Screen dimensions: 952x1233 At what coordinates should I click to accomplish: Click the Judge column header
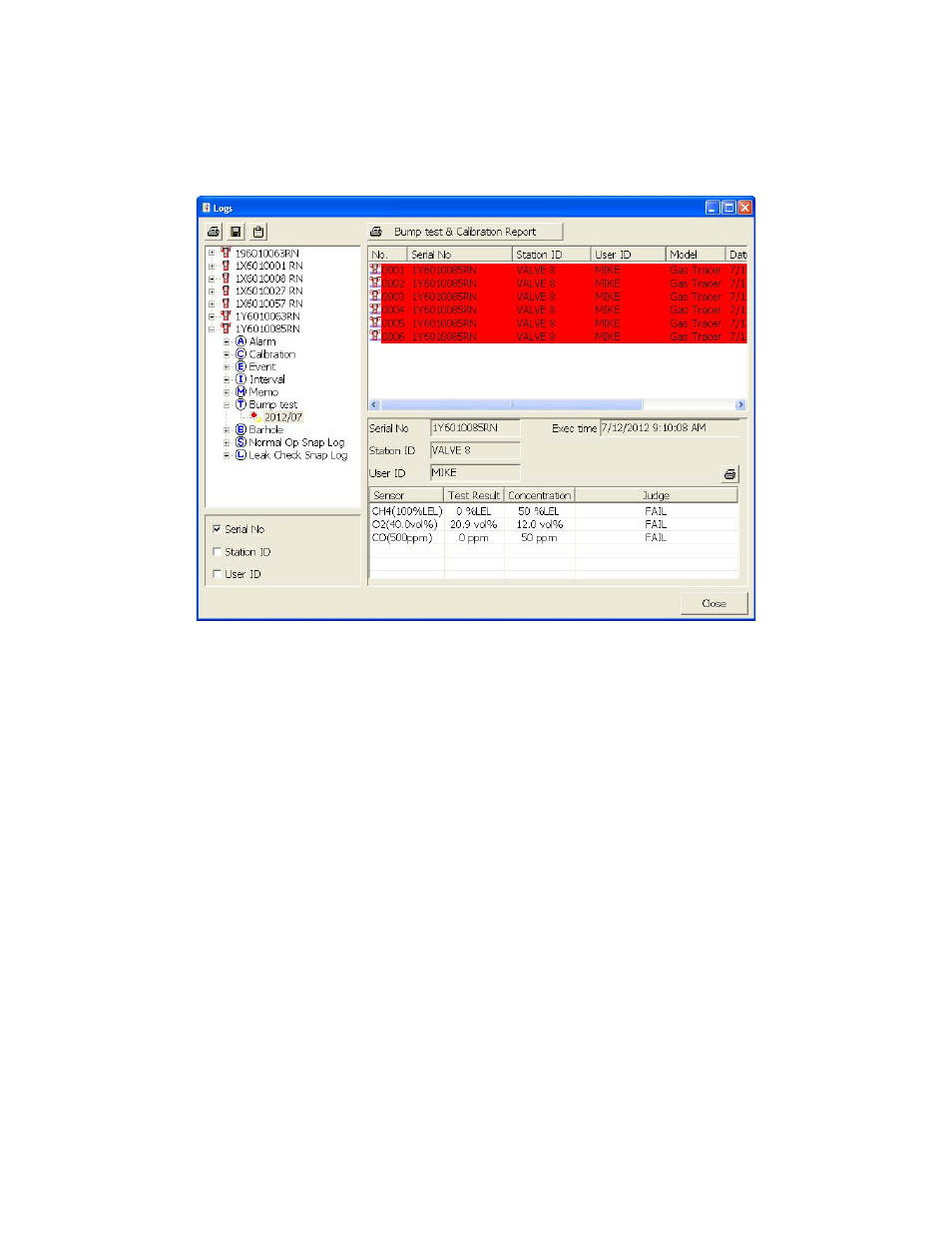pos(657,495)
